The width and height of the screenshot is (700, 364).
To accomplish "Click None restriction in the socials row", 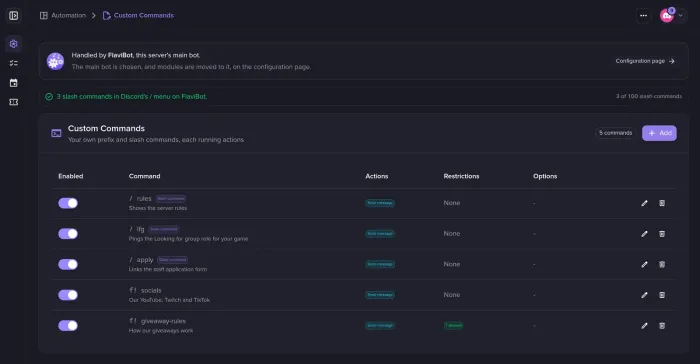I will pos(452,295).
